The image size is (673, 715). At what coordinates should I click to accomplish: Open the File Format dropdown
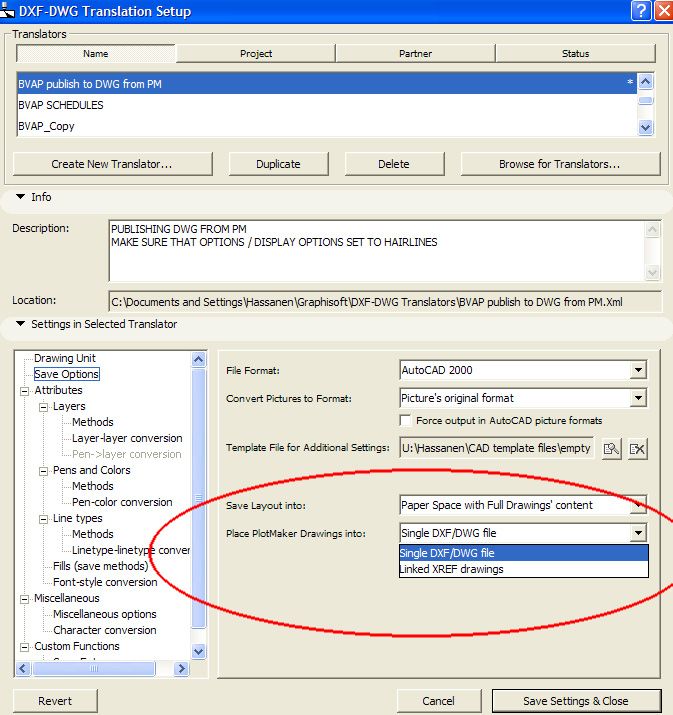(638, 370)
